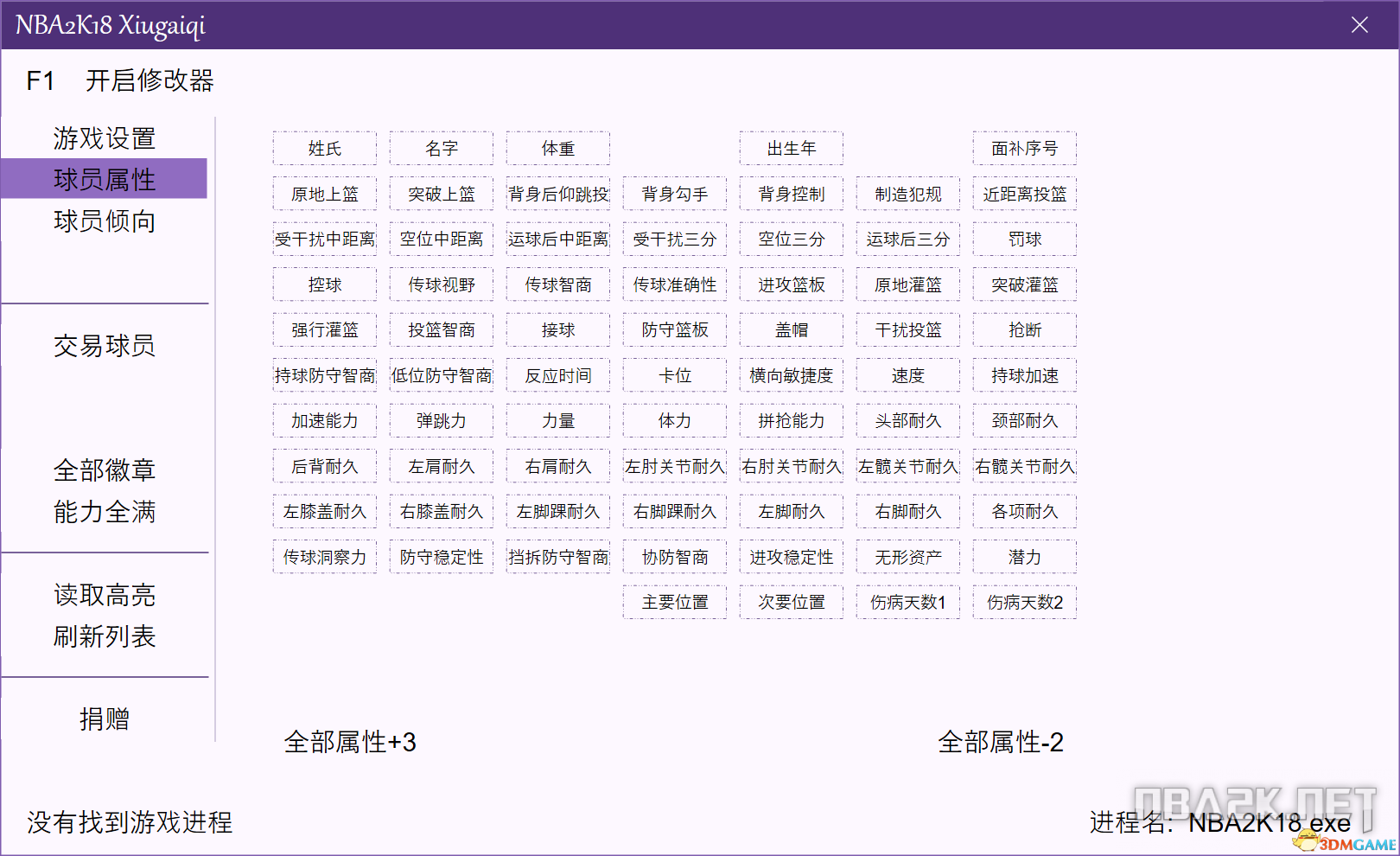Choose the 罚球 attribute box
The width and height of the screenshot is (1400, 856).
(1025, 240)
